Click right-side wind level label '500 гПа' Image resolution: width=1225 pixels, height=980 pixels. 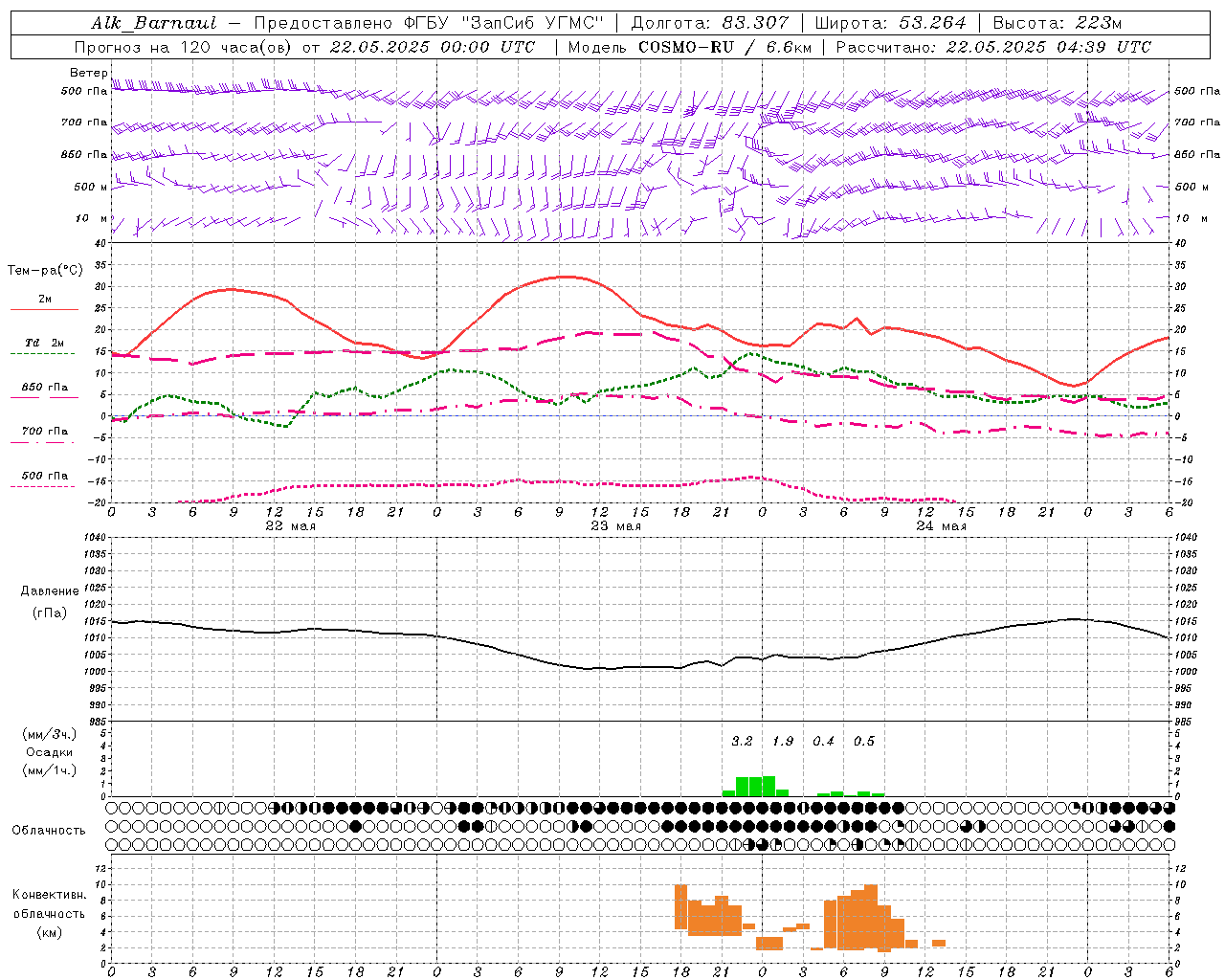click(1197, 91)
